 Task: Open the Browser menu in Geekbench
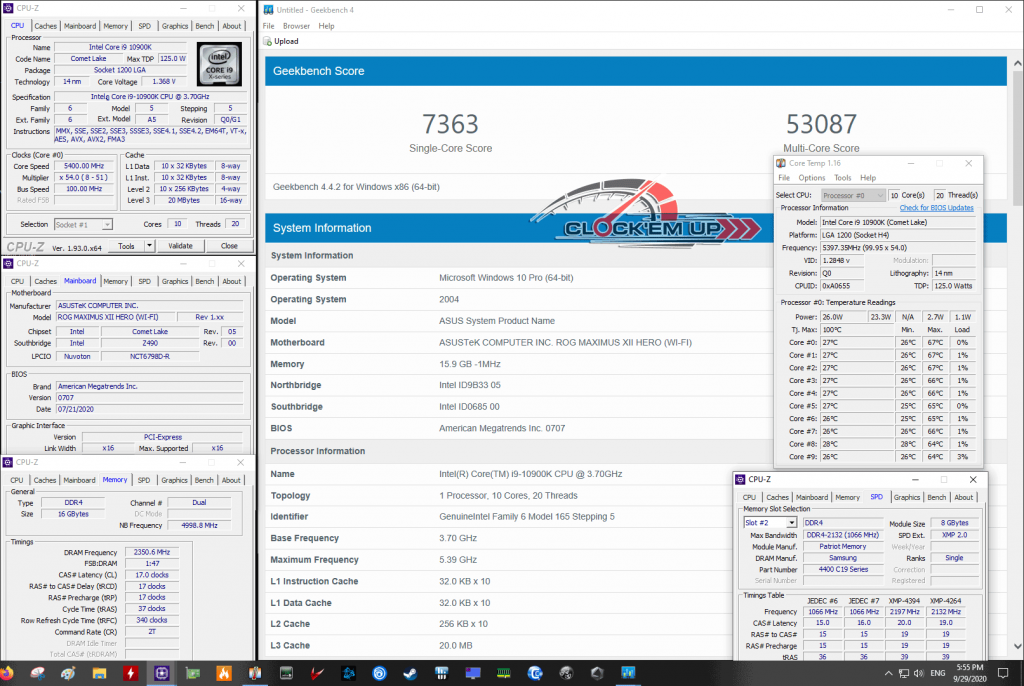pyautogui.click(x=296, y=26)
